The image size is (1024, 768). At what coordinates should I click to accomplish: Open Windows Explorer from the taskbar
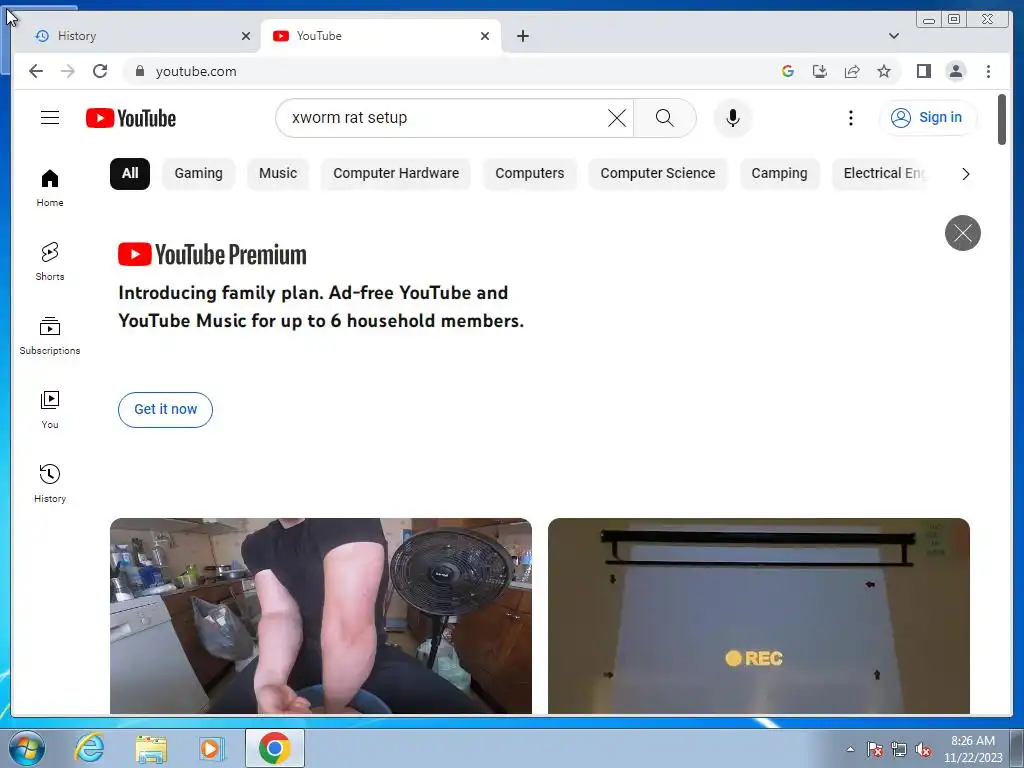tap(151, 748)
